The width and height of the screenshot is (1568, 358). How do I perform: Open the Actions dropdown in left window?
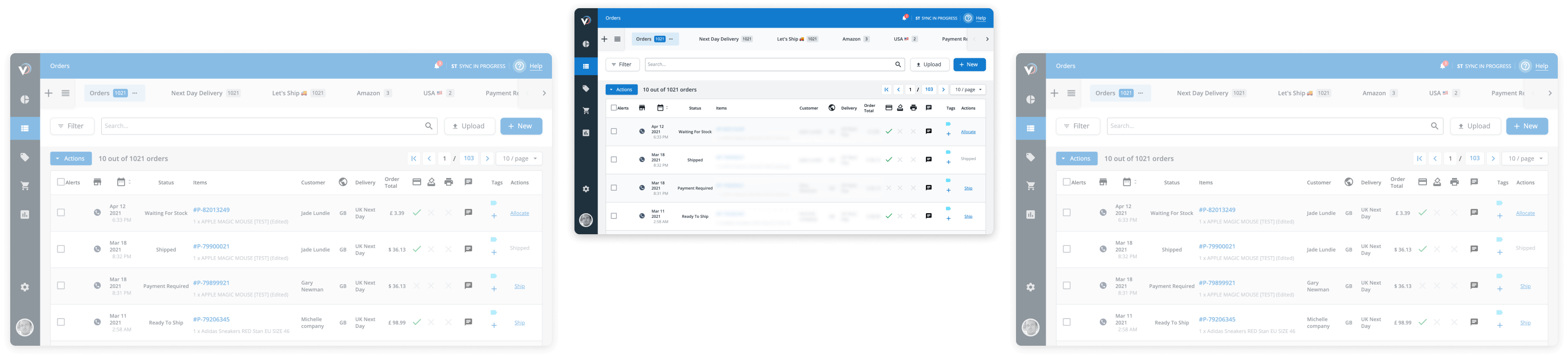[71, 159]
